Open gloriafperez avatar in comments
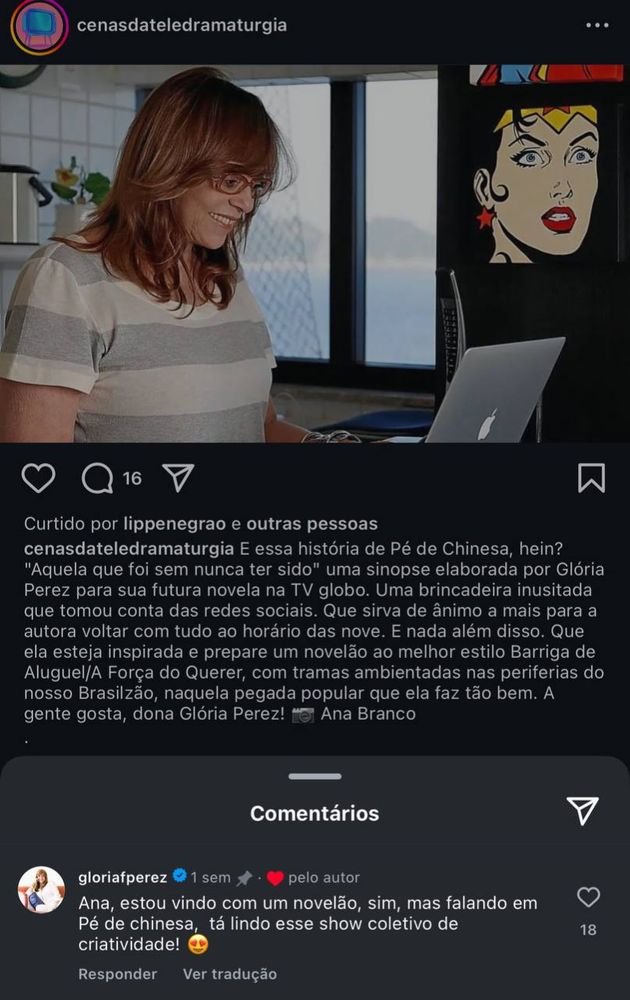The image size is (630, 1000). click(41, 890)
